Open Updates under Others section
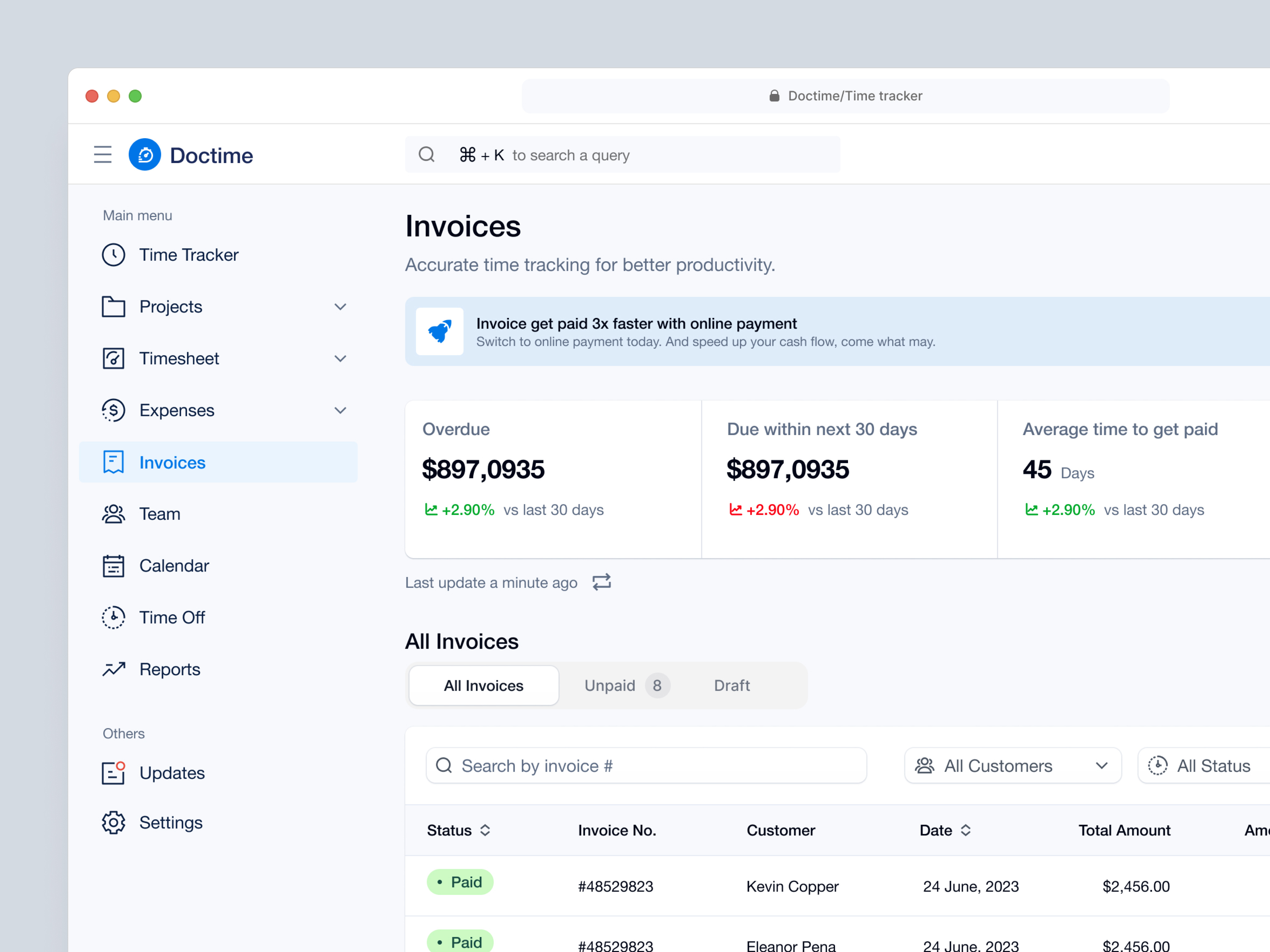 point(172,773)
